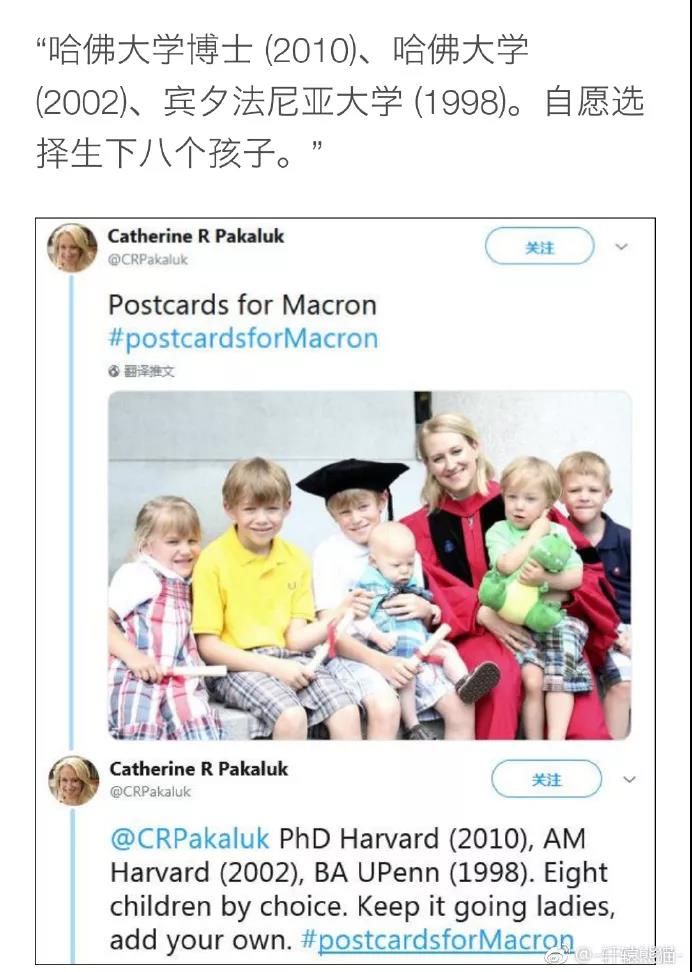Open the @CRPakaluk mention in the reply text
This screenshot has width=692, height=972.
click(x=190, y=838)
